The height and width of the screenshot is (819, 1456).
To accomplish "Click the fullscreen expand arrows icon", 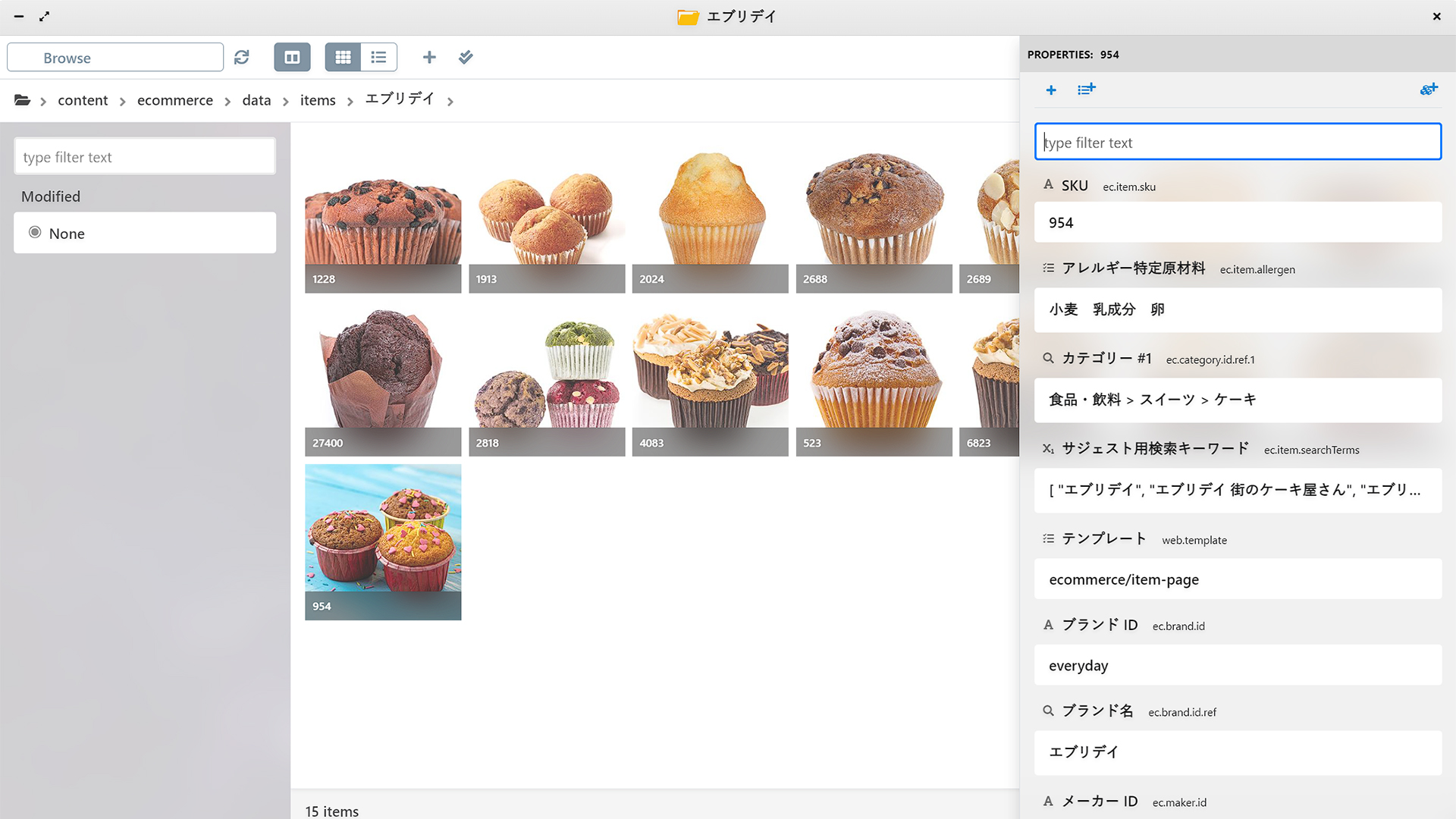I will click(x=45, y=16).
